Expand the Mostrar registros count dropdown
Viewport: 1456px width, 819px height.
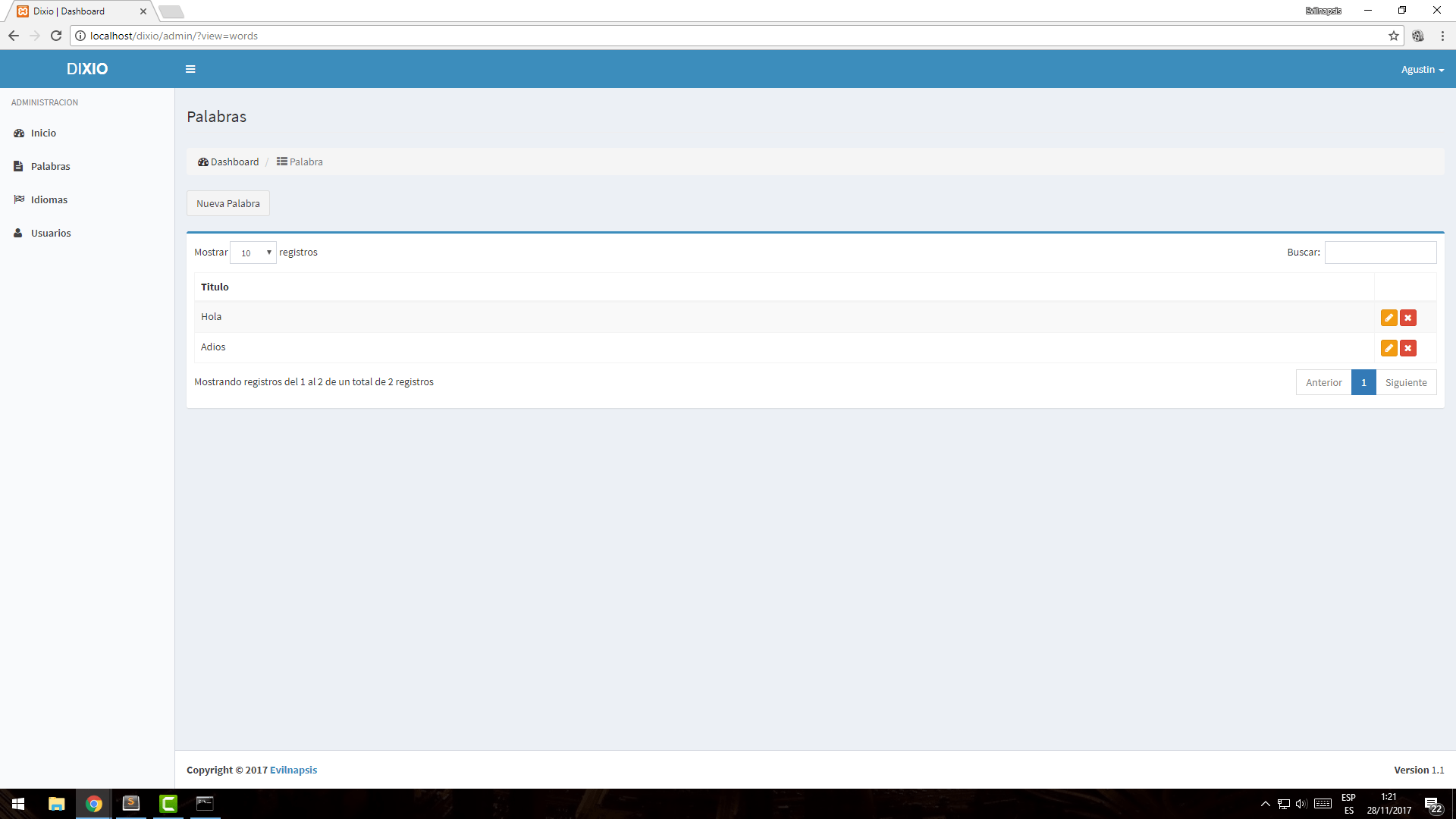point(253,253)
